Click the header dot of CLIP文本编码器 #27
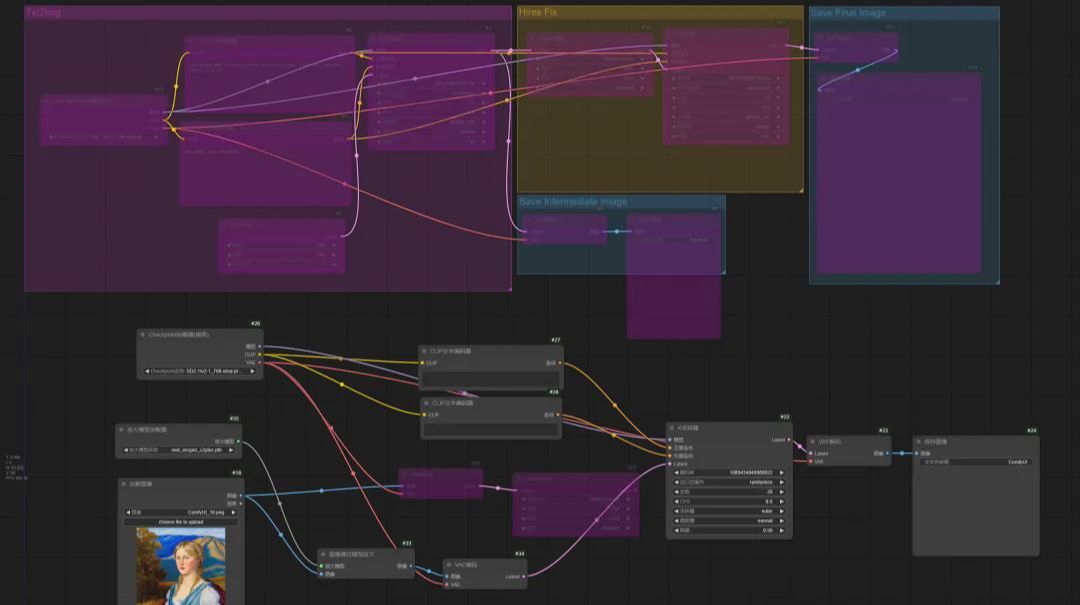This screenshot has width=1080, height=605. 423,350
